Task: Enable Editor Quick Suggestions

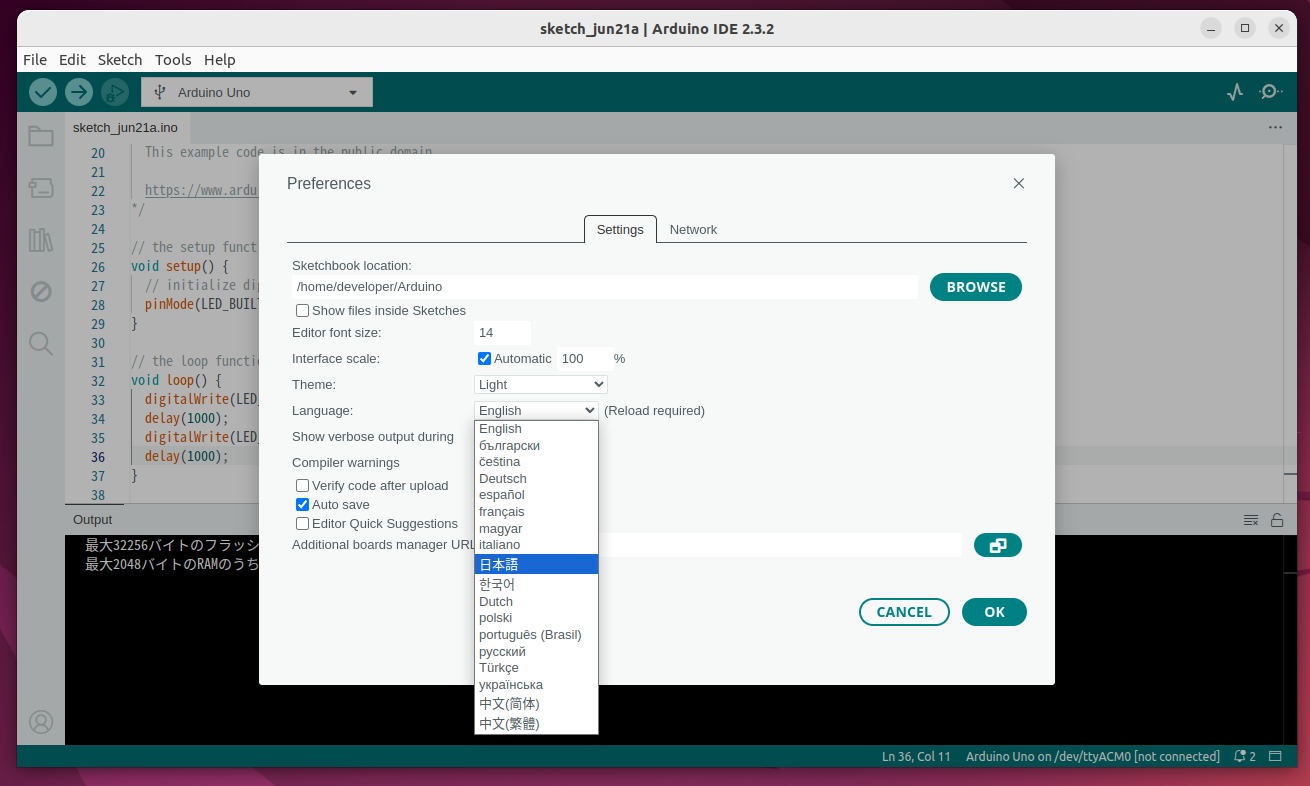Action: point(302,523)
